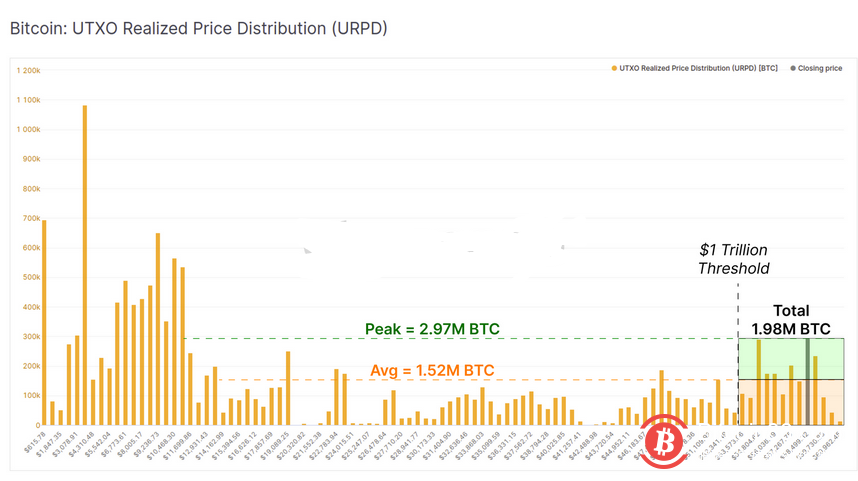Click the dark gray closing price bar
858x481 pixels.
807,382
